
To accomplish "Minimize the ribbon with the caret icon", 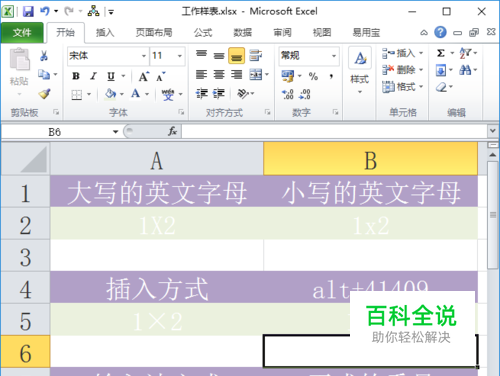I will click(424, 33).
